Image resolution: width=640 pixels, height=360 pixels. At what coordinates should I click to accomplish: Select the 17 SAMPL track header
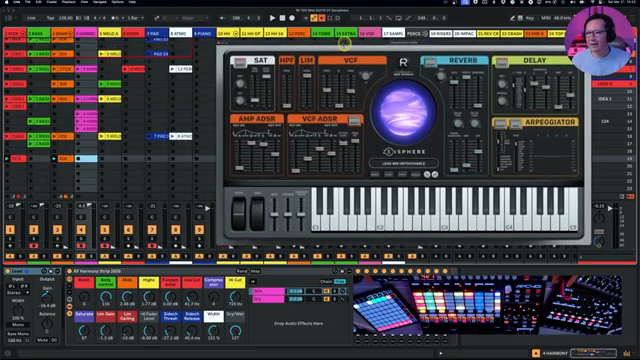point(393,33)
